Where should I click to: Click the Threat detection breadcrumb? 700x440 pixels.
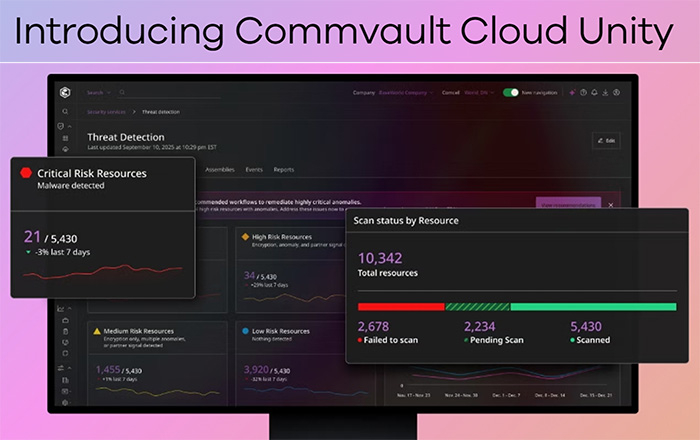(161, 112)
